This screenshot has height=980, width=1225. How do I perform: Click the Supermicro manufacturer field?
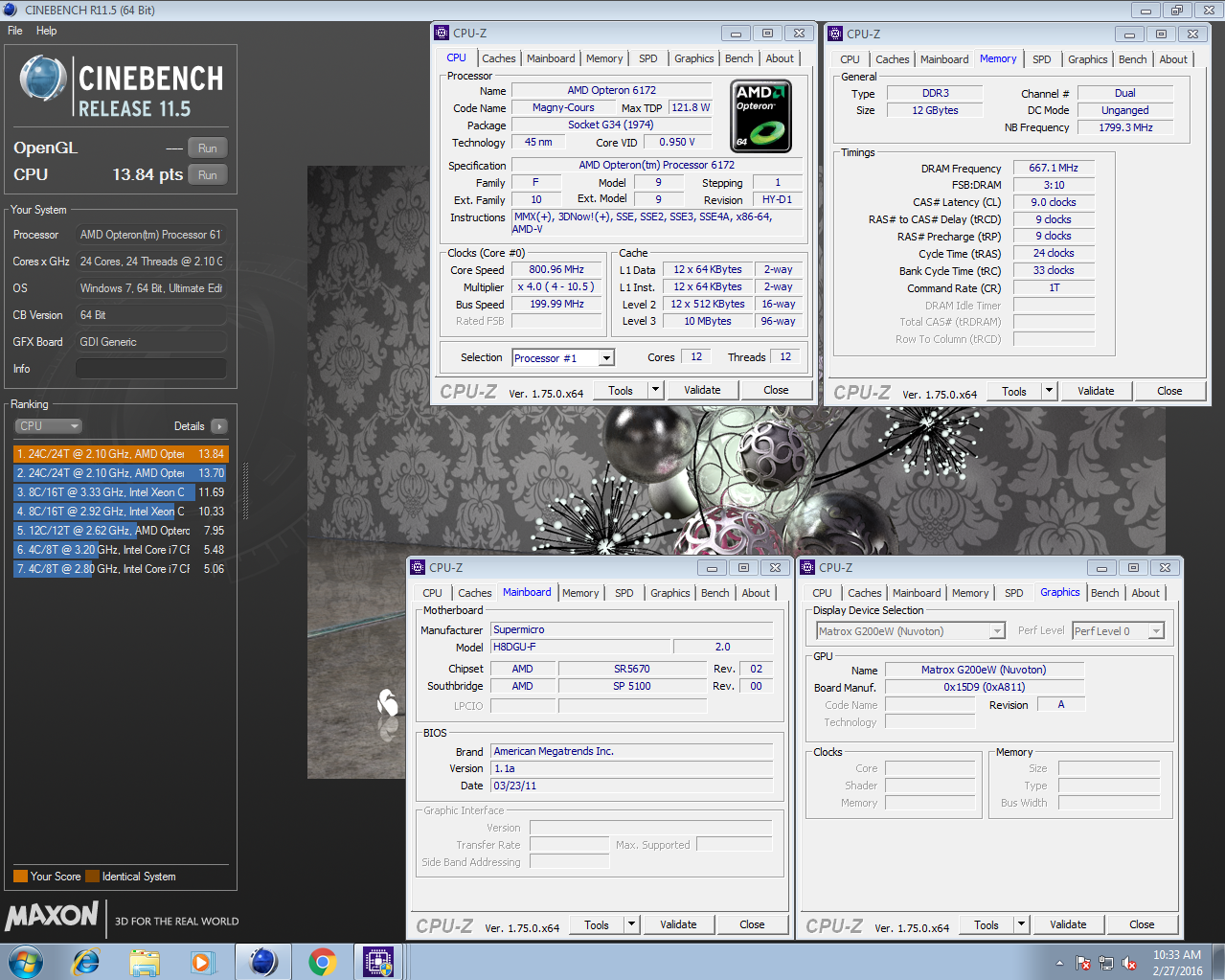(631, 629)
